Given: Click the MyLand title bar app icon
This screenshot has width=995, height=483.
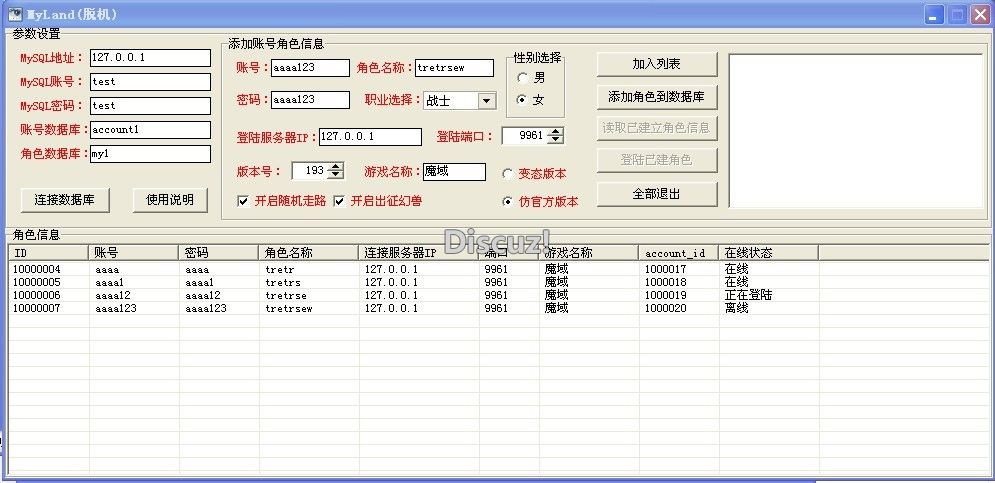Looking at the screenshot, I should tap(15, 14).
